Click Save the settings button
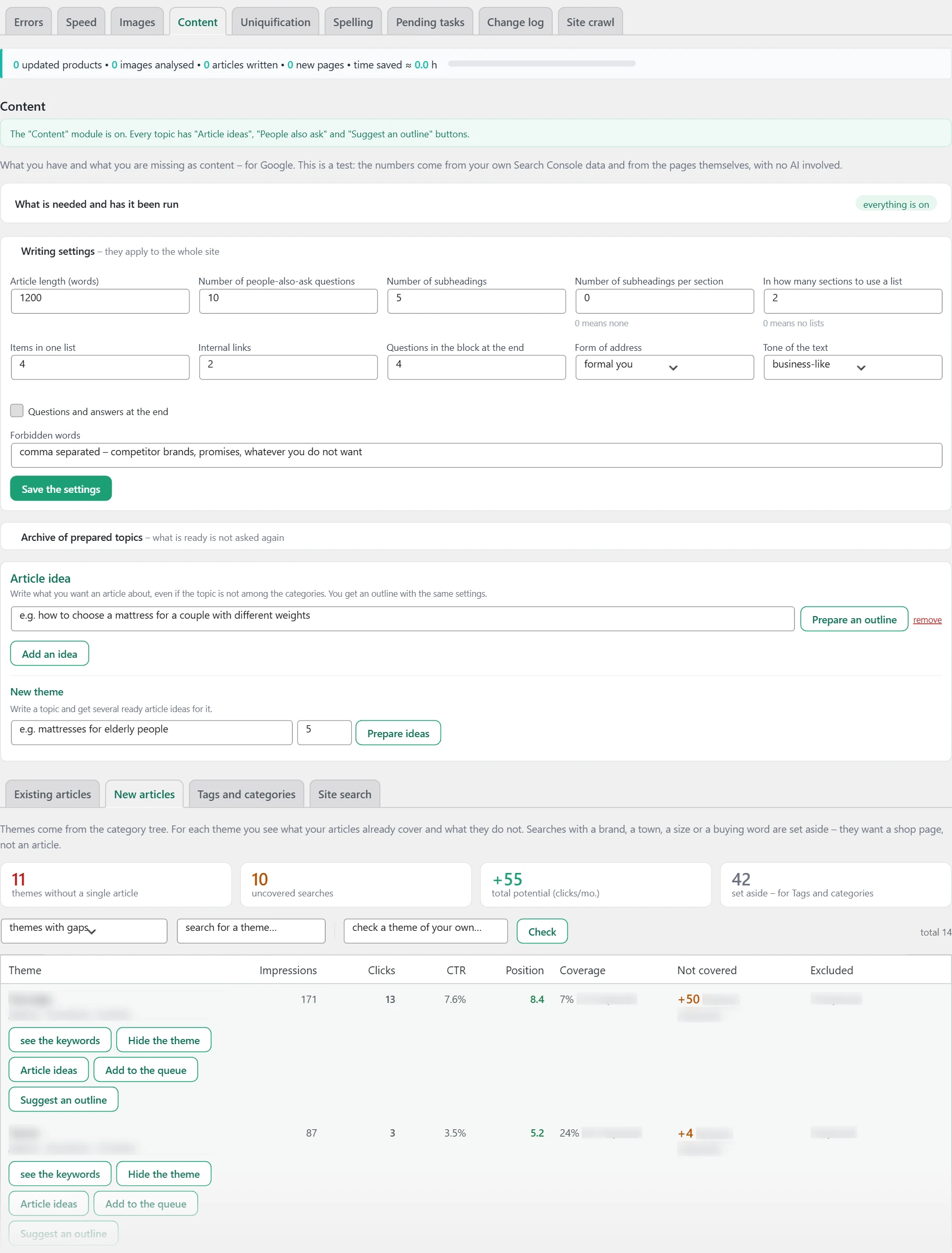Image resolution: width=952 pixels, height=1253 pixels. point(61,489)
